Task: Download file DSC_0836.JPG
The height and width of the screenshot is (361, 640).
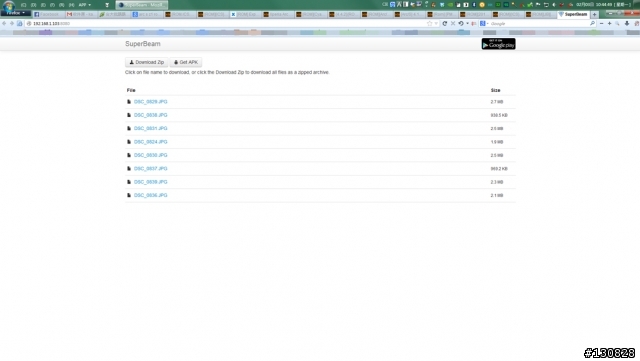Action: [151, 196]
